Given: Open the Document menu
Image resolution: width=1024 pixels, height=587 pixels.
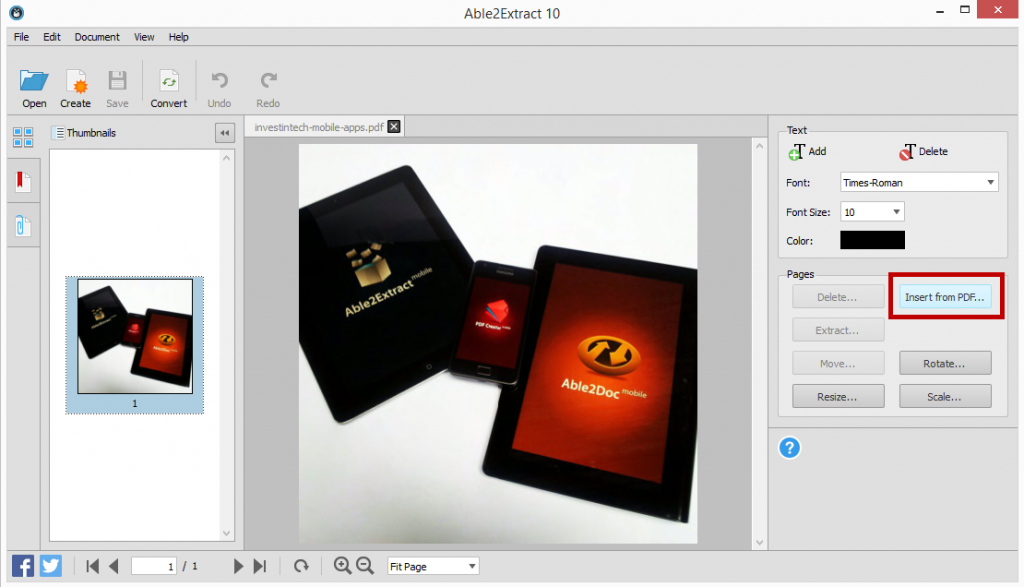Looking at the screenshot, I should tap(97, 37).
